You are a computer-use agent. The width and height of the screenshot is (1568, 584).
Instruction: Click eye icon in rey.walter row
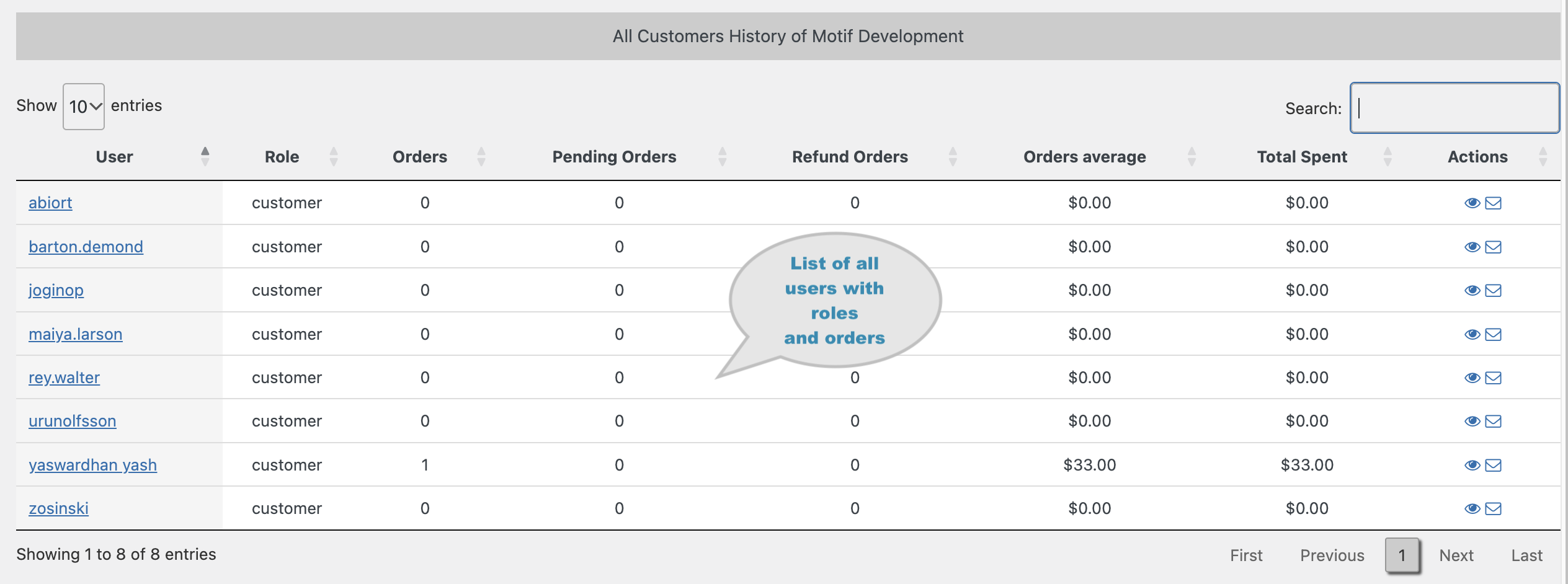point(1472,378)
